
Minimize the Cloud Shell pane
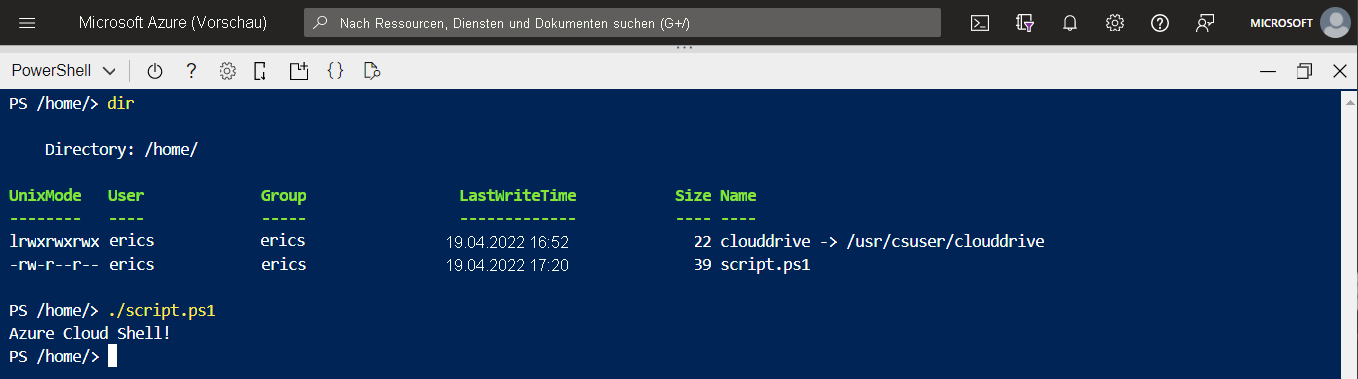(1268, 71)
